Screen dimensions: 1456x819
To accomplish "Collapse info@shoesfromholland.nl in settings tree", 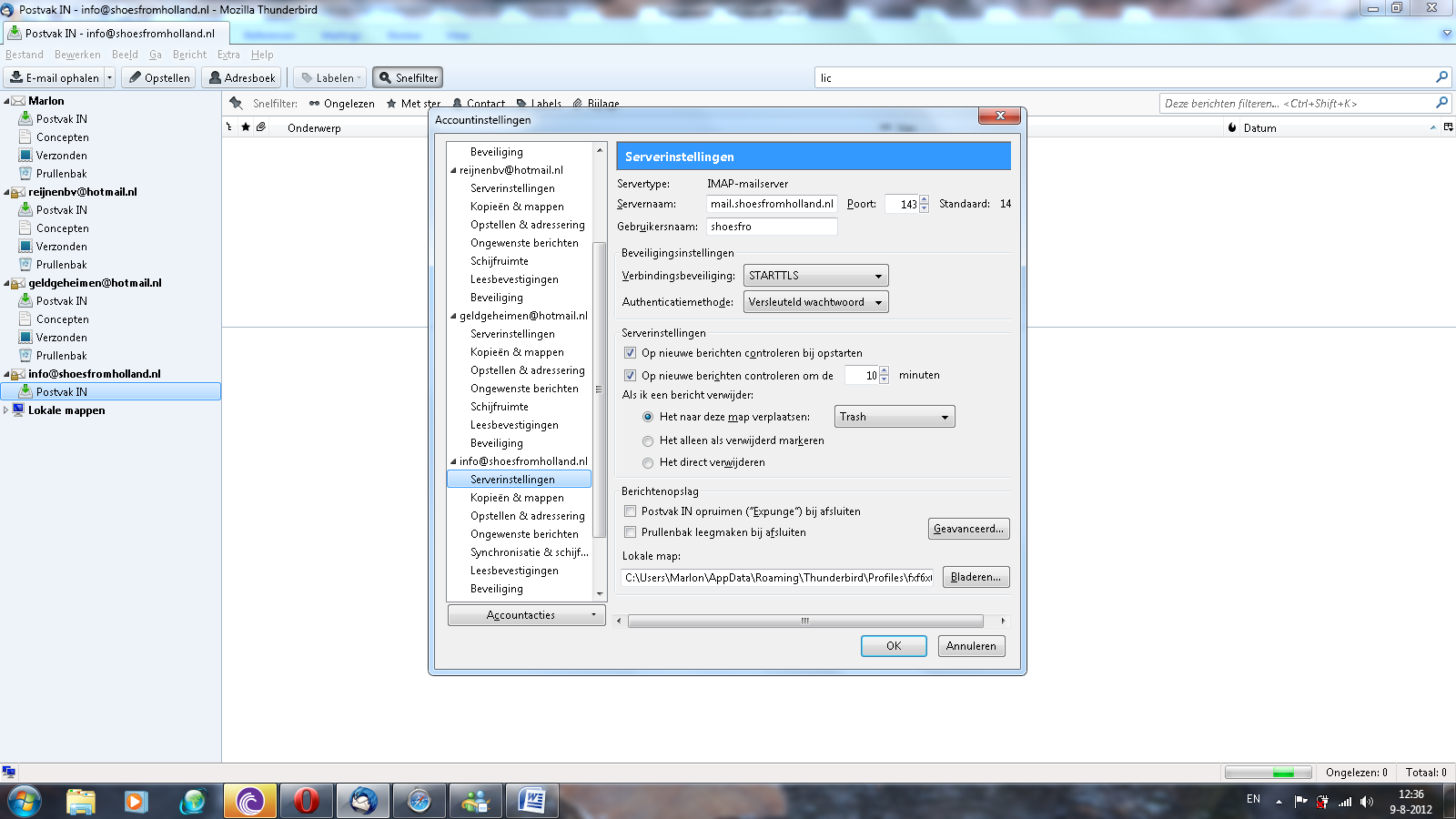I will [453, 461].
